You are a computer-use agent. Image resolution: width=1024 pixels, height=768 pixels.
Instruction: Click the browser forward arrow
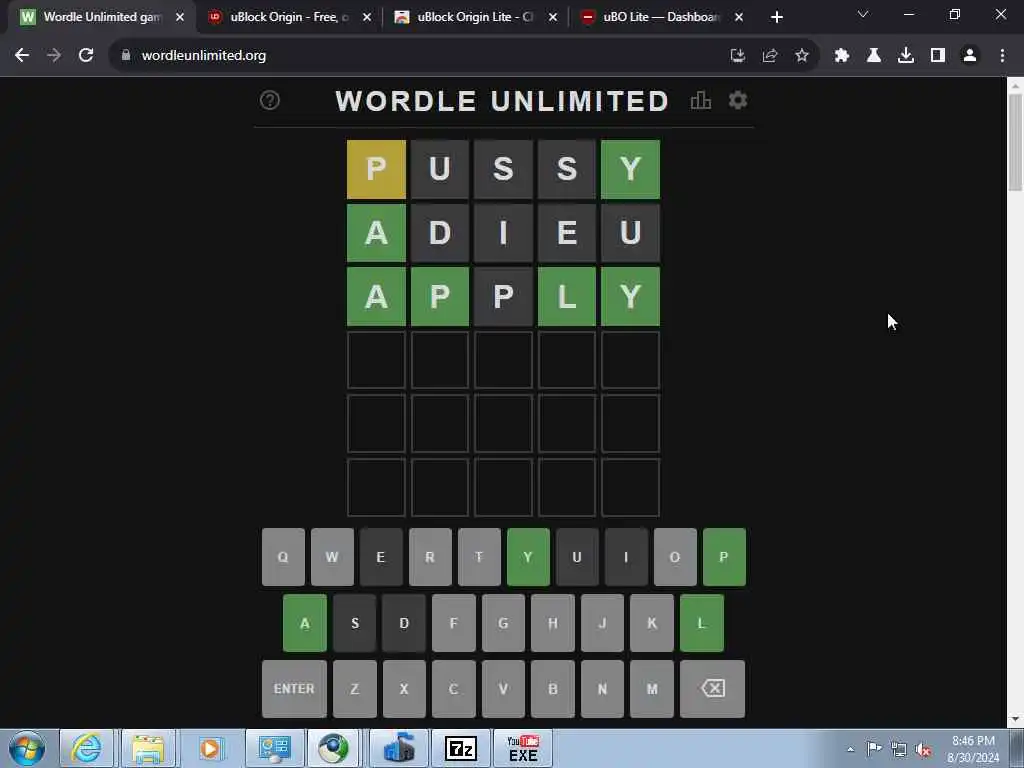pos(54,56)
